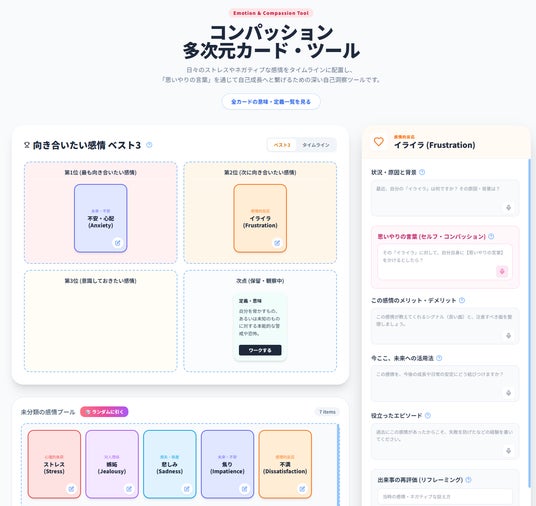Select the ベスト3 tab

pos(282,145)
